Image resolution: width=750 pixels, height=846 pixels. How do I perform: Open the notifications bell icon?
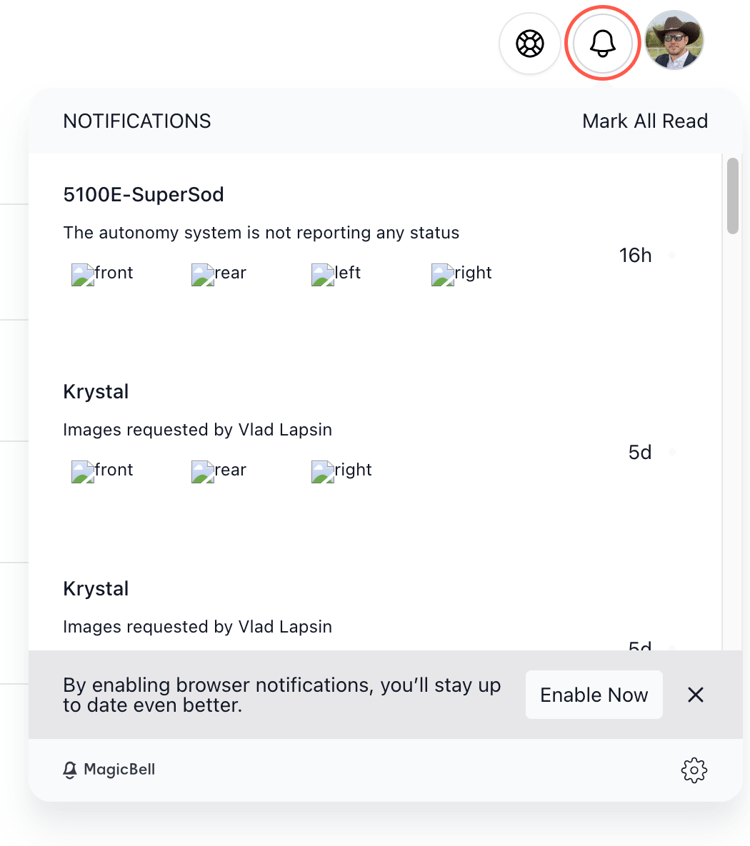tap(602, 43)
